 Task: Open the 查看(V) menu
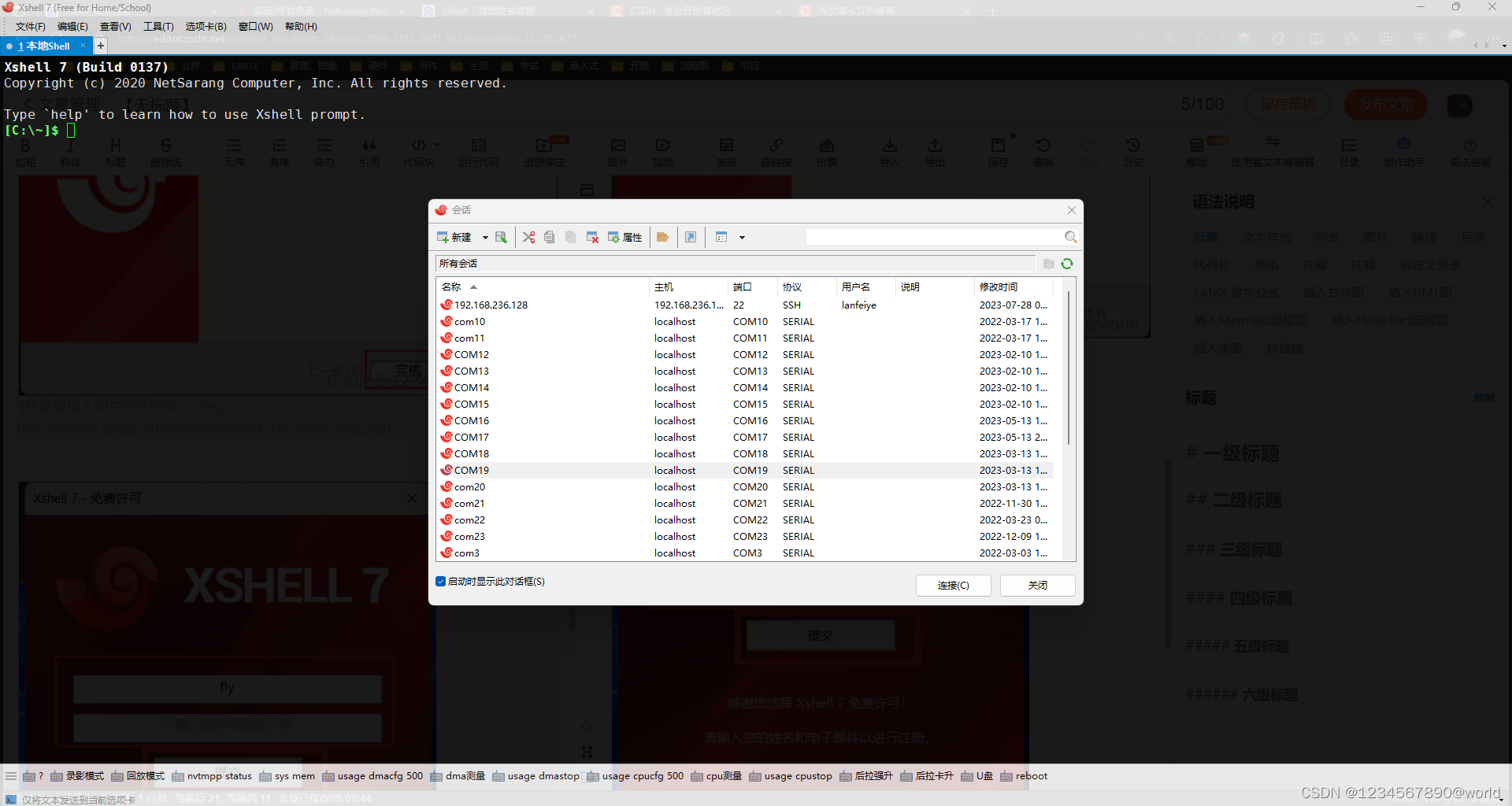click(x=115, y=26)
